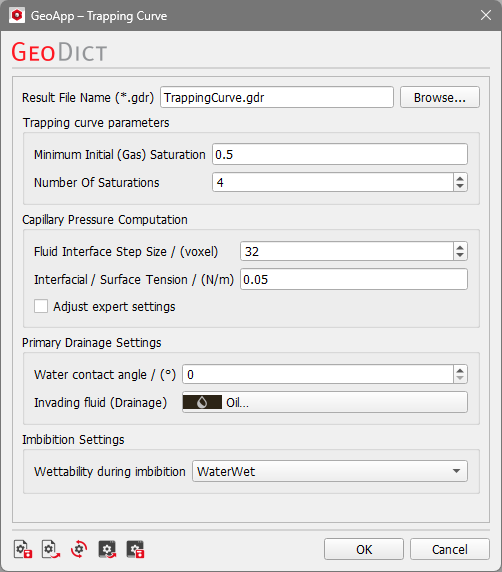
Task: Click Water contact angle value field
Action: click(x=318, y=374)
